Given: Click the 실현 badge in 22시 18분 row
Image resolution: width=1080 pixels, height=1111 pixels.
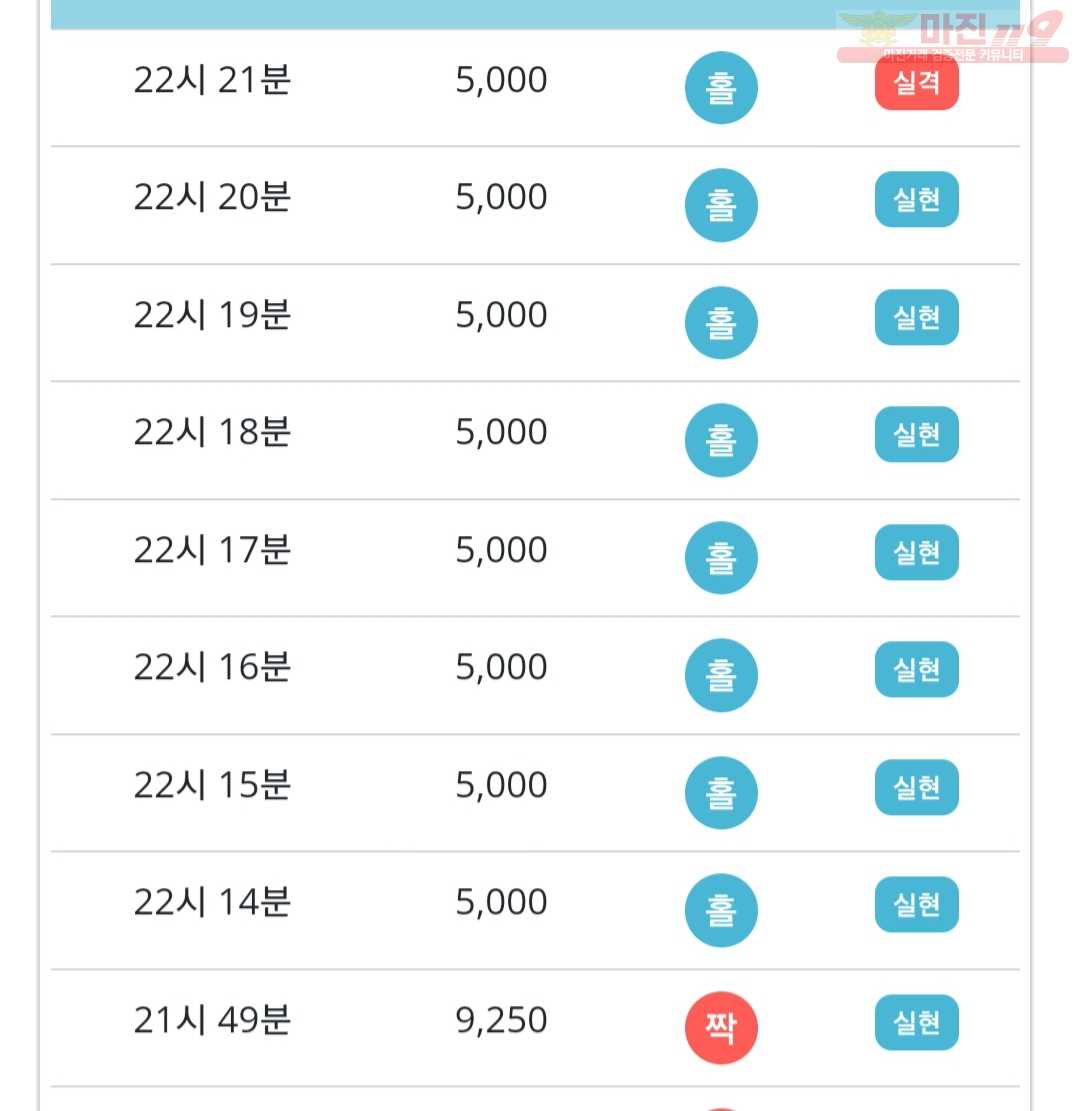Looking at the screenshot, I should (916, 434).
